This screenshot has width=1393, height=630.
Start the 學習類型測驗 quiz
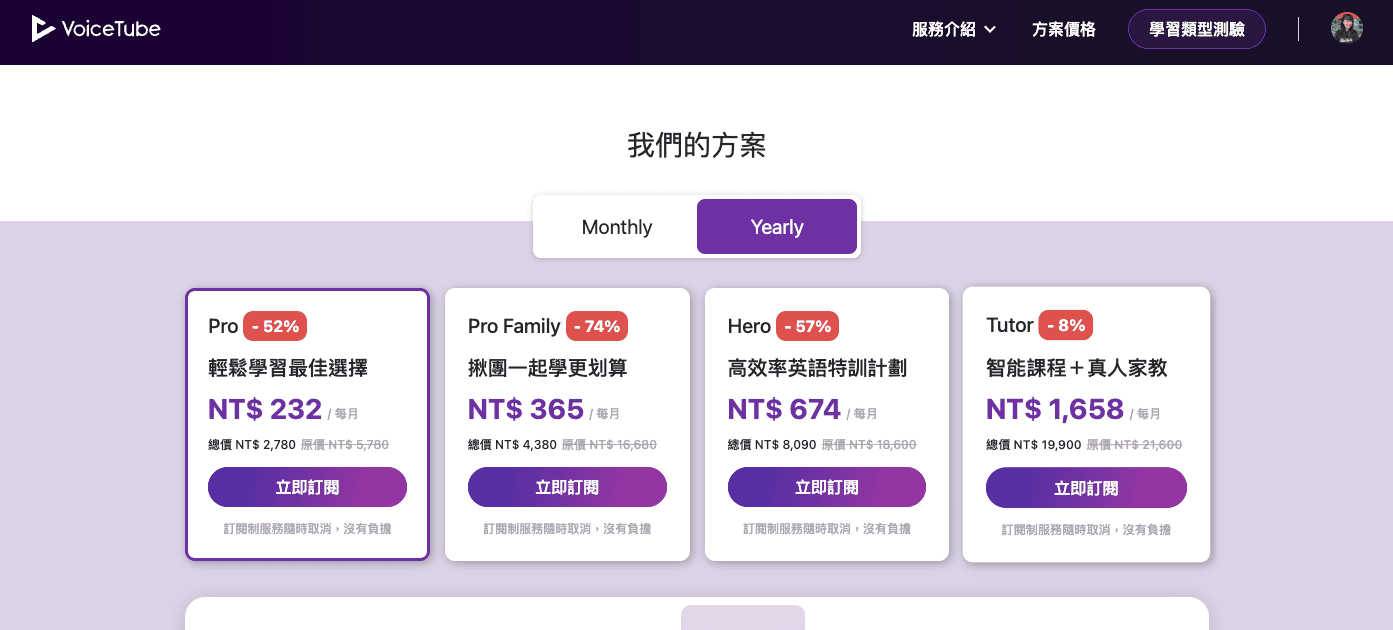[1197, 29]
